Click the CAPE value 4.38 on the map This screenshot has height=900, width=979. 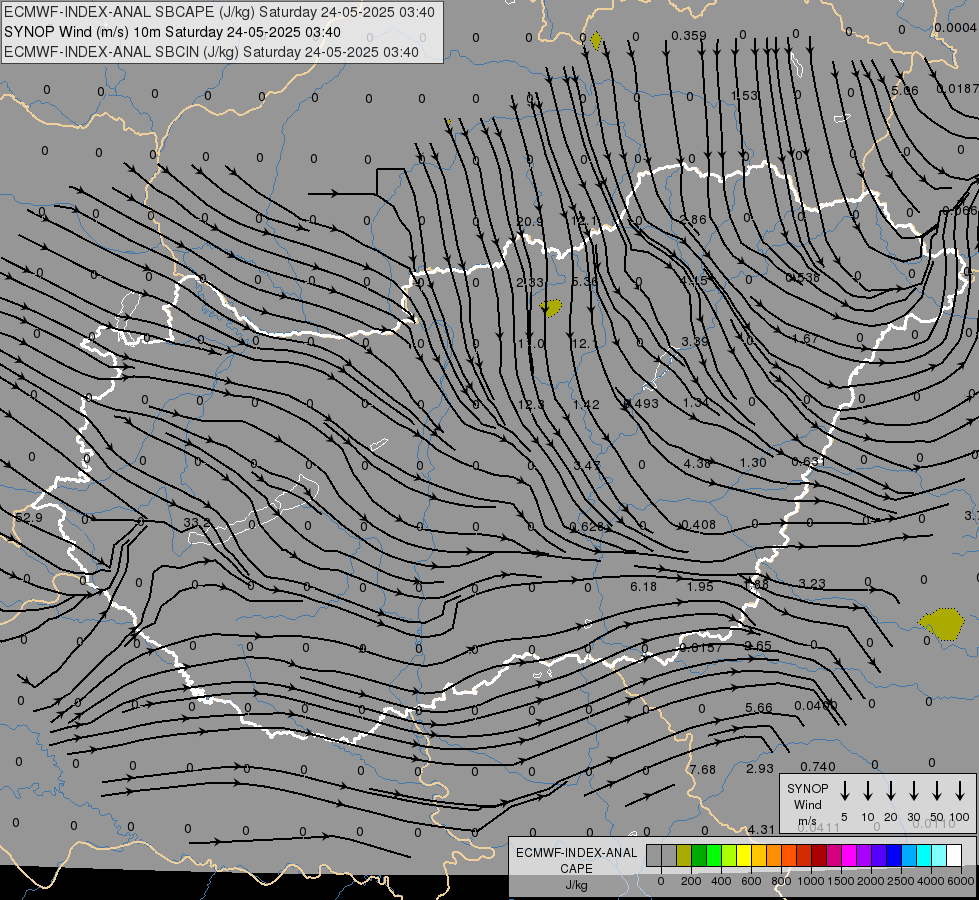pyautogui.click(x=697, y=463)
